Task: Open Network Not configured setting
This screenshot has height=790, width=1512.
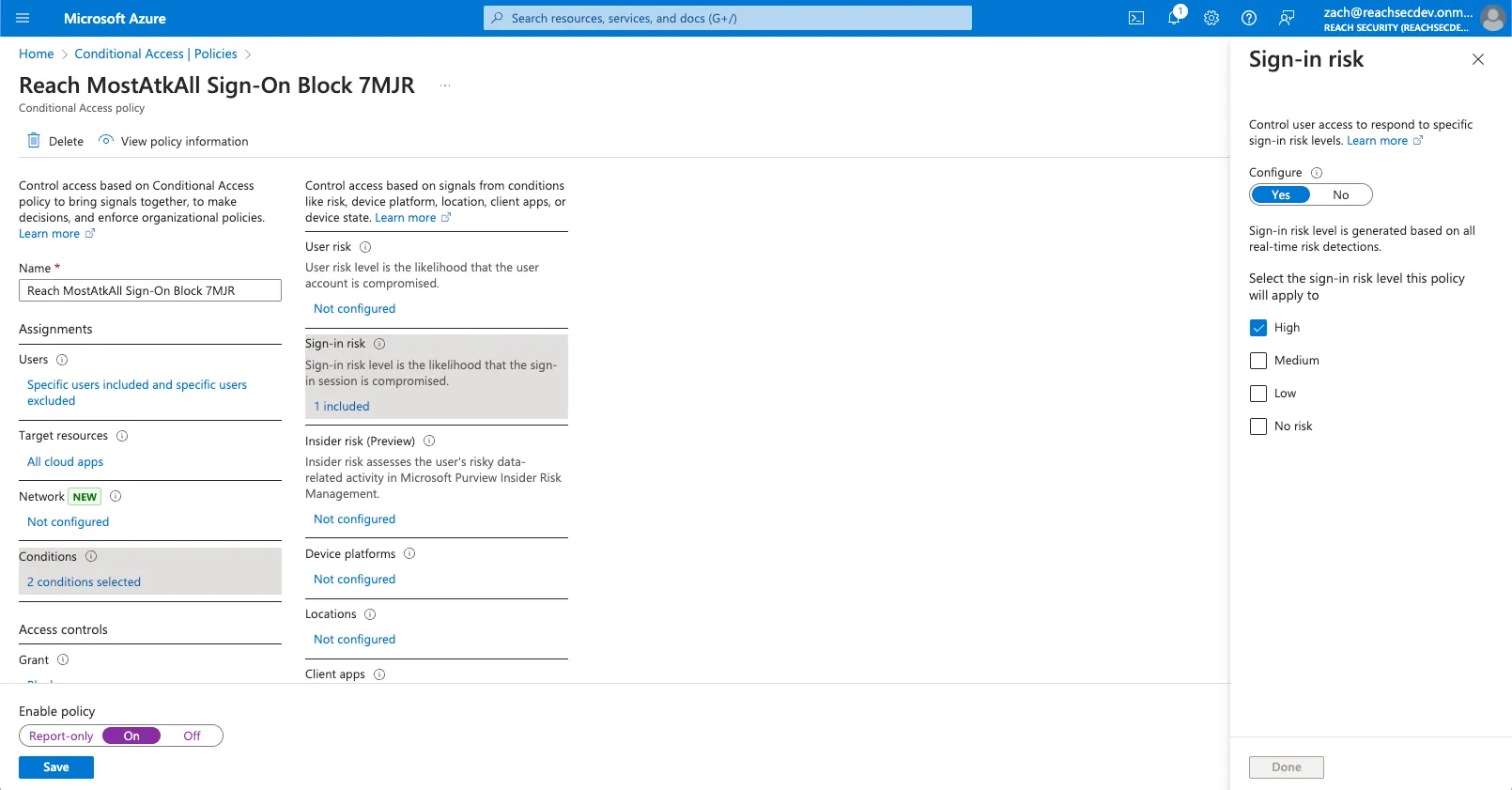Action: click(x=68, y=521)
